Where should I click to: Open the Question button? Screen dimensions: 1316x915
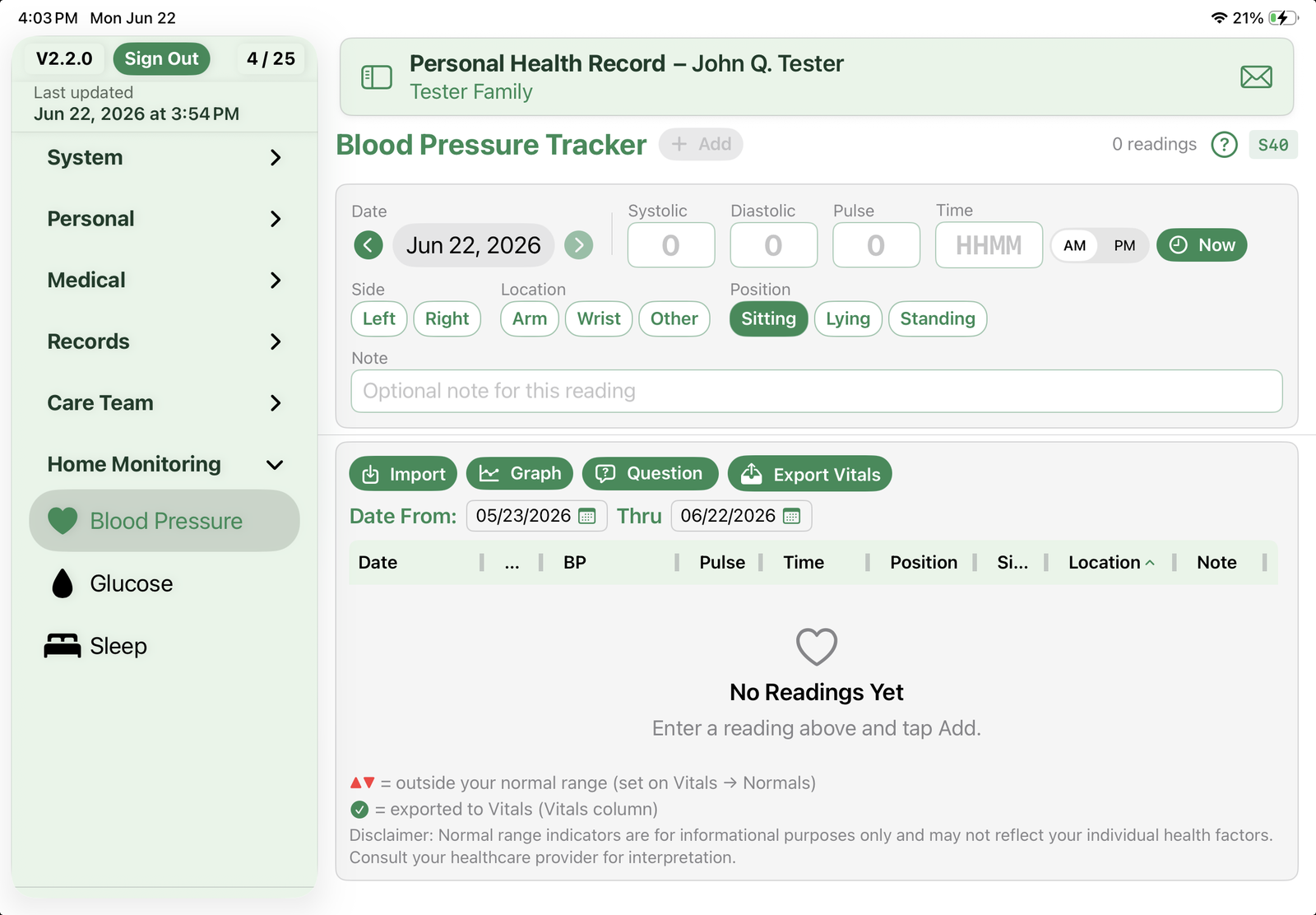tap(650, 473)
